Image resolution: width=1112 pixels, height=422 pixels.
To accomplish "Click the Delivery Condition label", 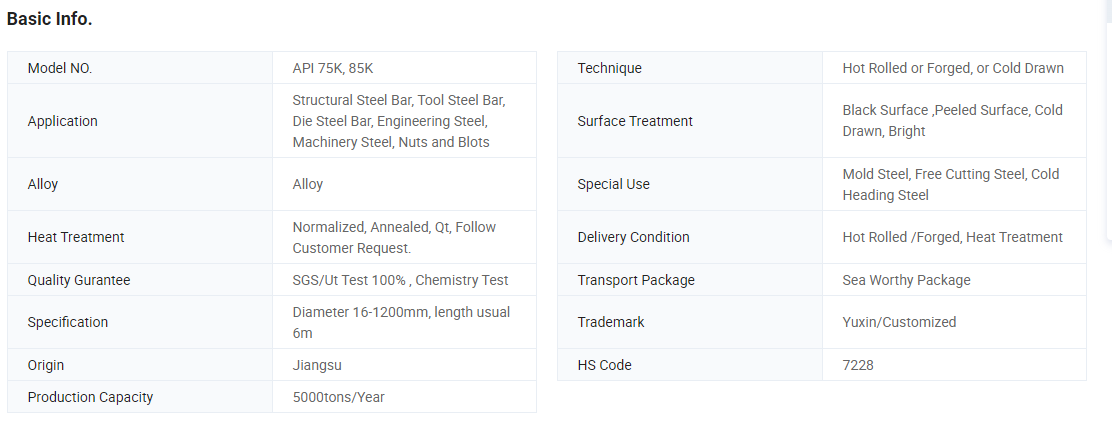I will [x=633, y=237].
